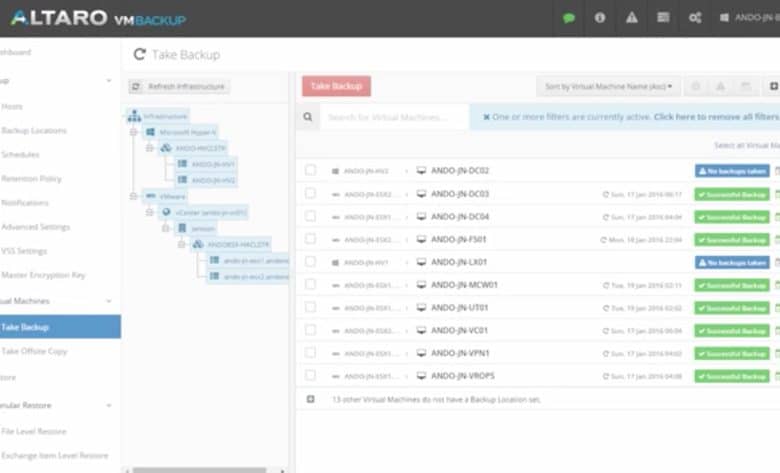Collapse the Granular Restore sidebar section chevron
780x473 pixels.
pos(109,405)
